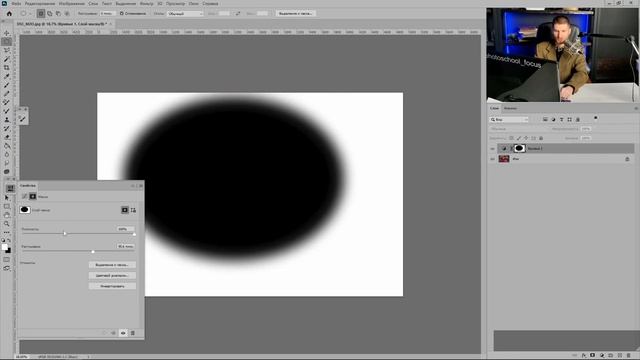Select vector mask button in Properties panel
The width and height of the screenshot is (640, 360).
pos(133,210)
